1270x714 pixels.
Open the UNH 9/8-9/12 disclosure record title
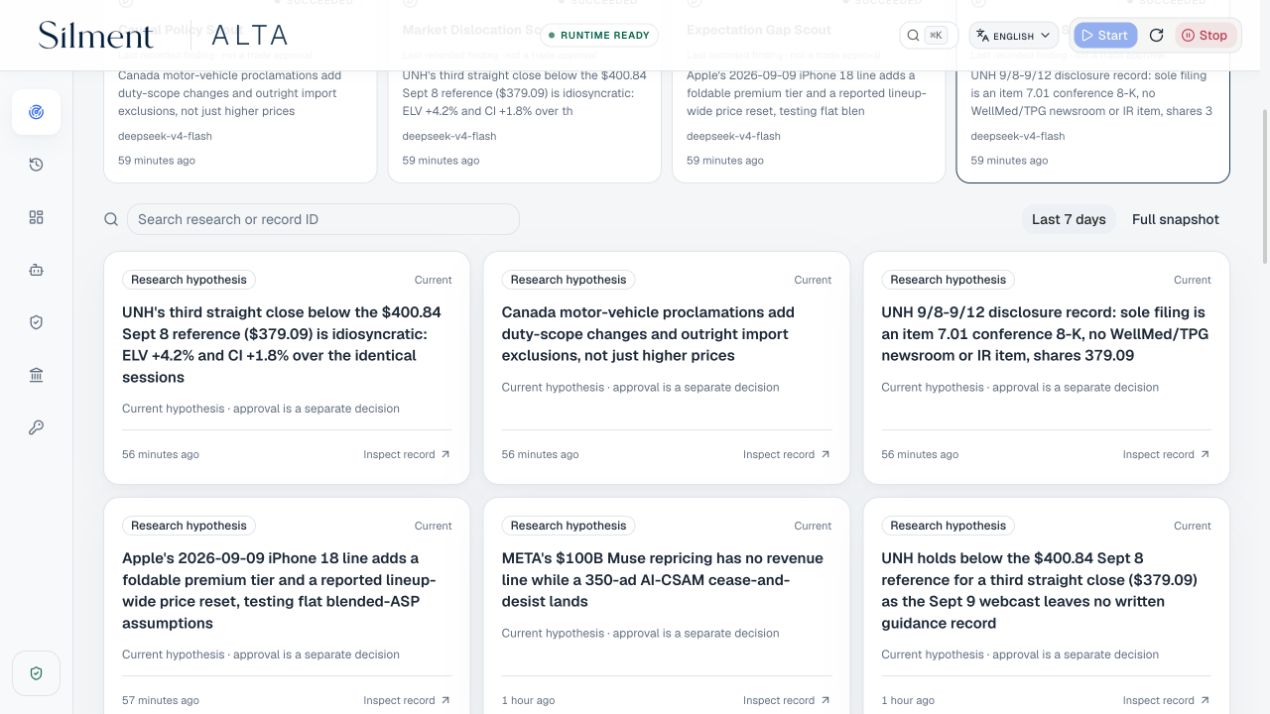[x=1044, y=334]
